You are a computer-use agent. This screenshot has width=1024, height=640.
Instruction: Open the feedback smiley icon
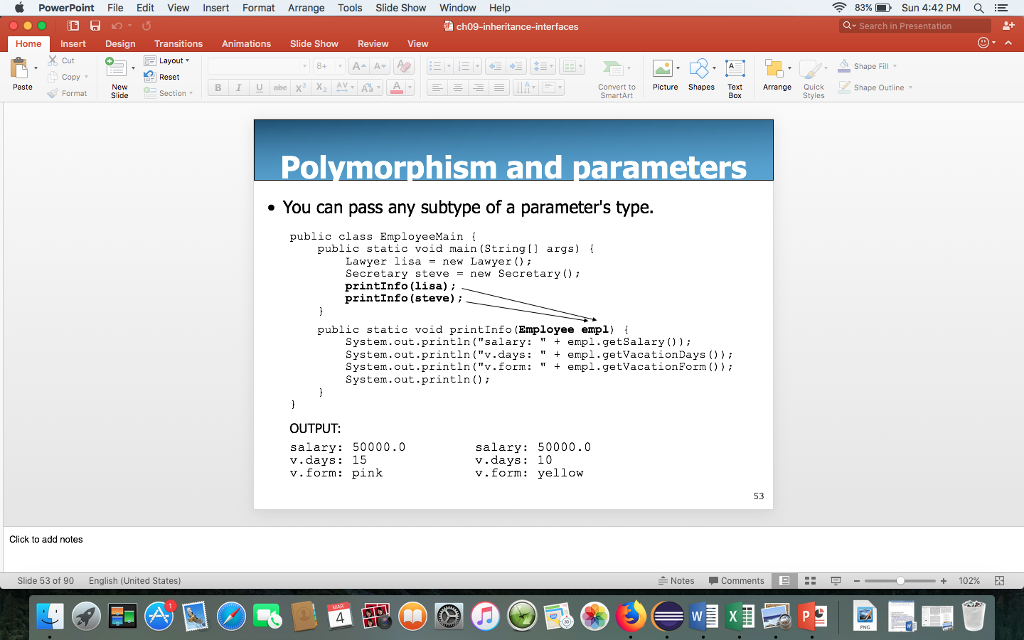pos(984,43)
